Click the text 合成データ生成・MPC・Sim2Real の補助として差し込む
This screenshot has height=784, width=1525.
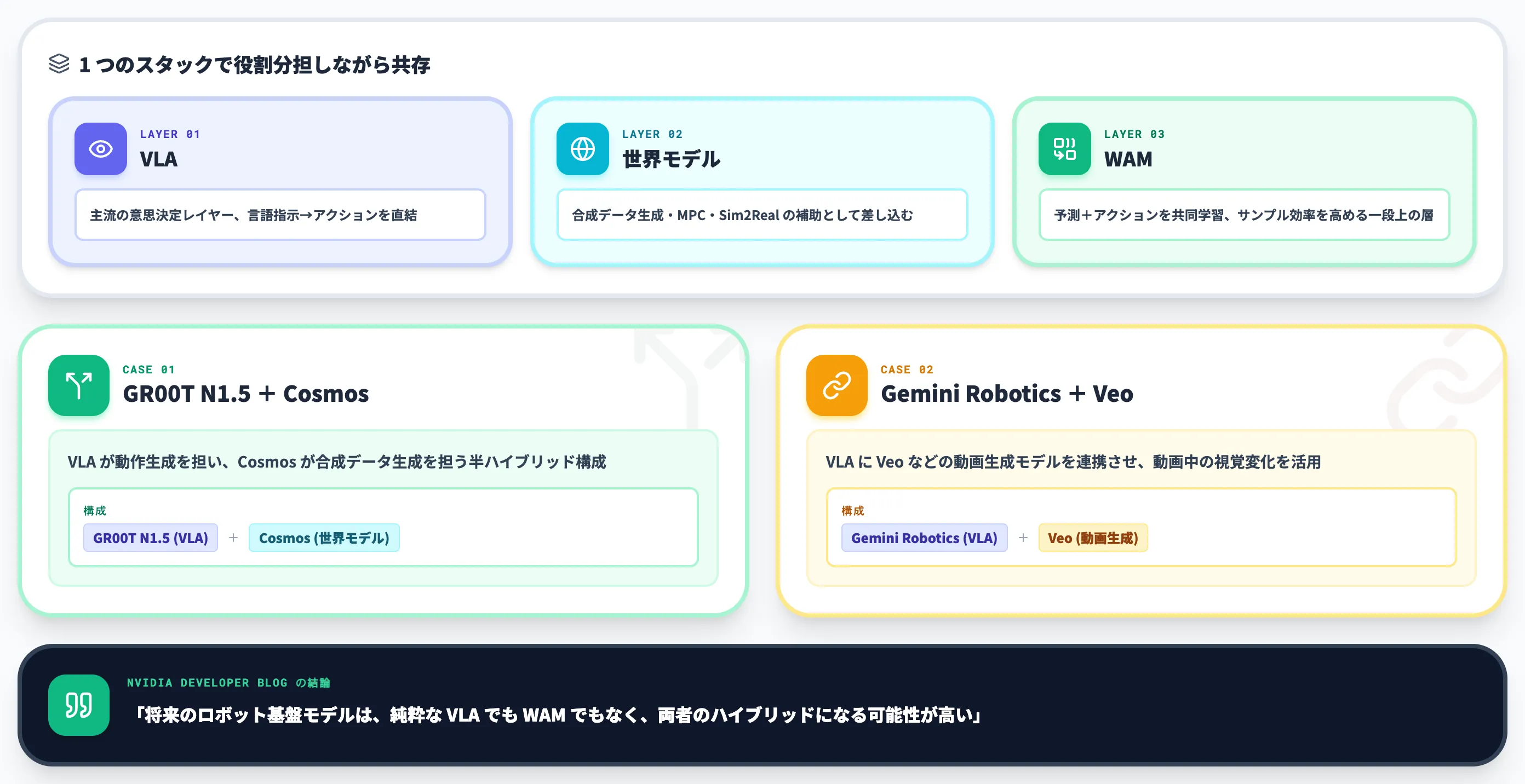tap(742, 215)
